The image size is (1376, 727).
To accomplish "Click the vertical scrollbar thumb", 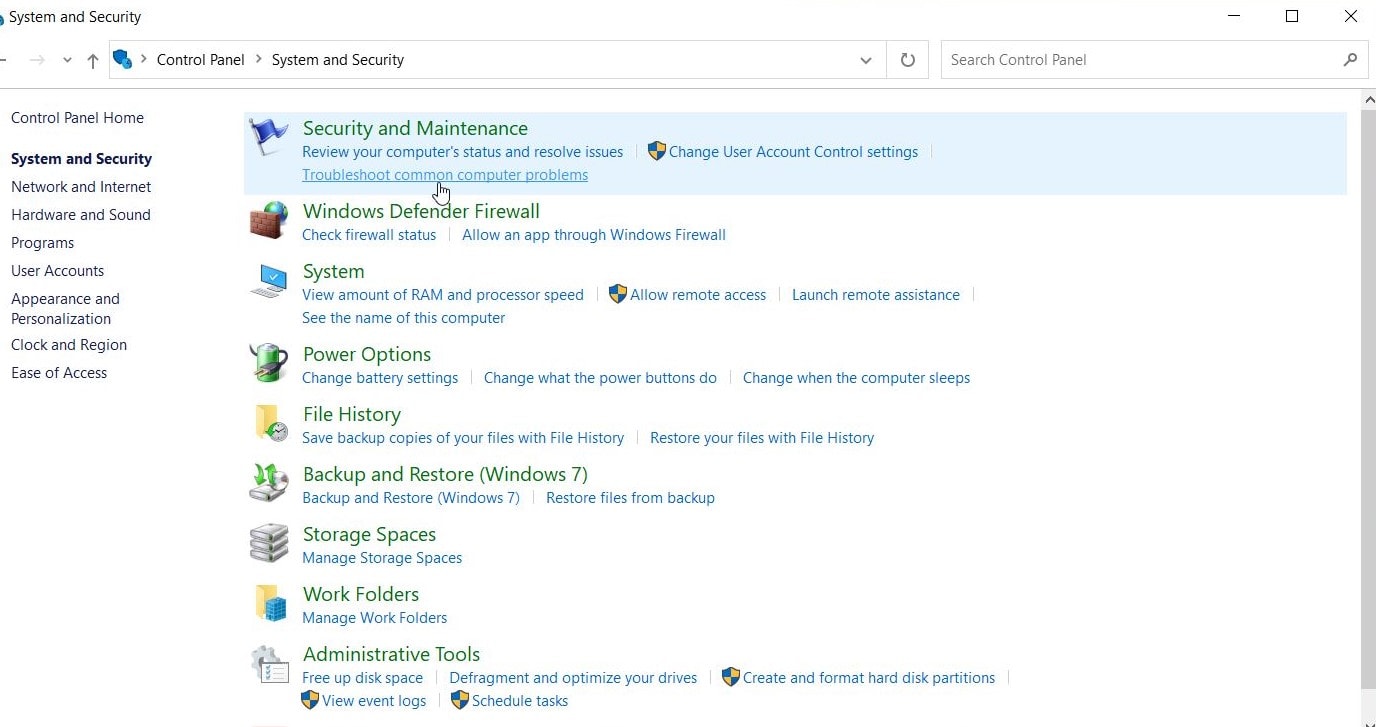I will tap(1368, 400).
